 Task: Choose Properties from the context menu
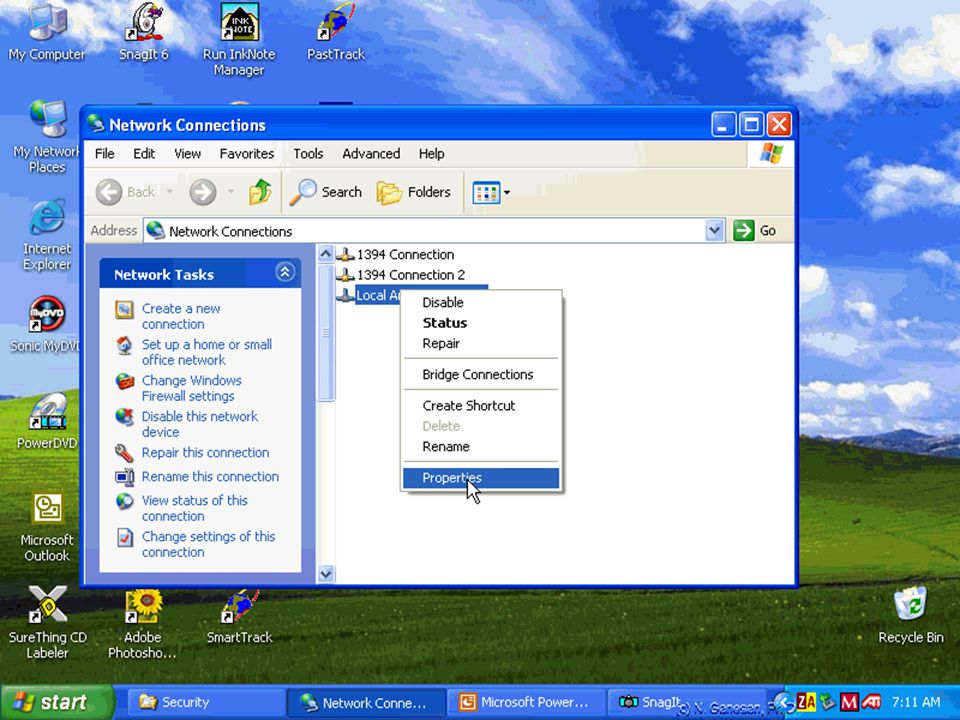click(481, 478)
